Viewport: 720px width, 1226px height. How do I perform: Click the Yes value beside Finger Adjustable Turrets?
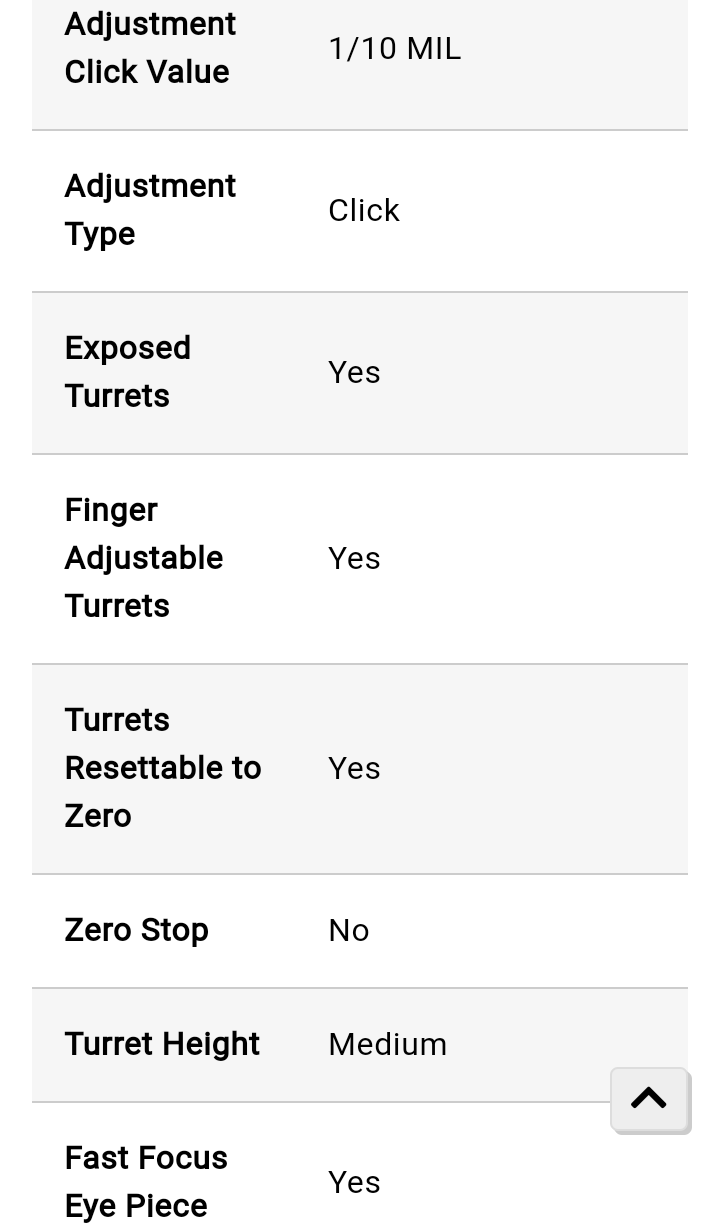click(x=354, y=558)
